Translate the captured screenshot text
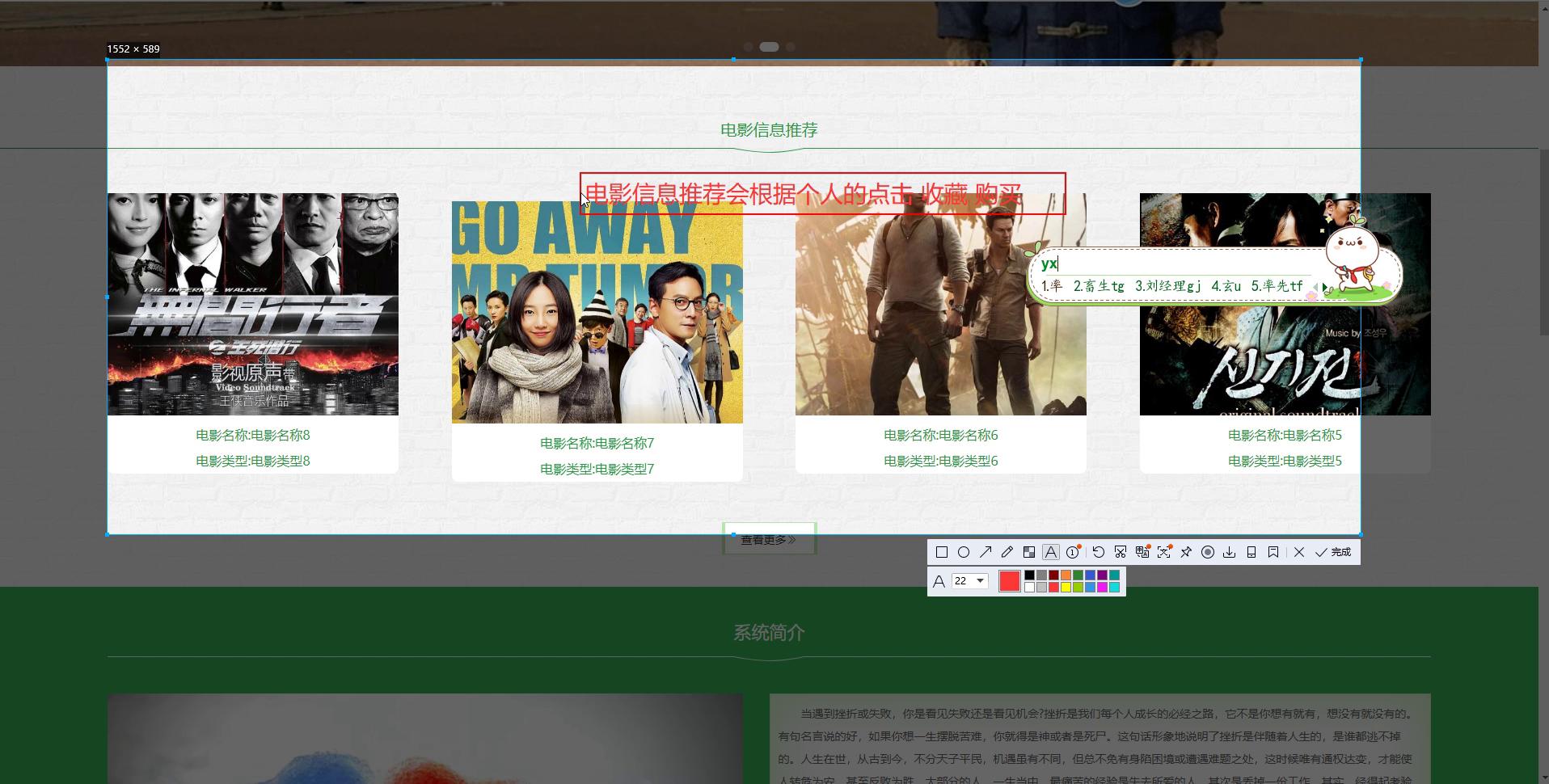Viewport: 1549px width, 784px height. [1142, 552]
